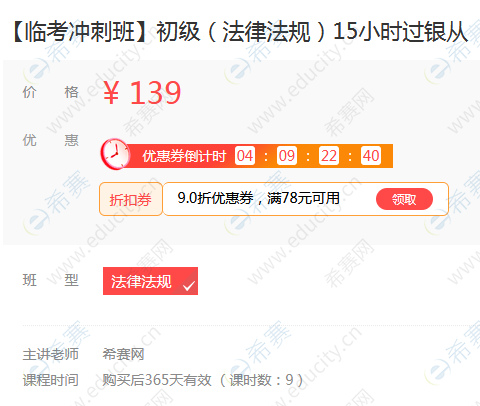The height and width of the screenshot is (406, 480).
Task: Click the 课程时间 label
Action: click(51, 380)
